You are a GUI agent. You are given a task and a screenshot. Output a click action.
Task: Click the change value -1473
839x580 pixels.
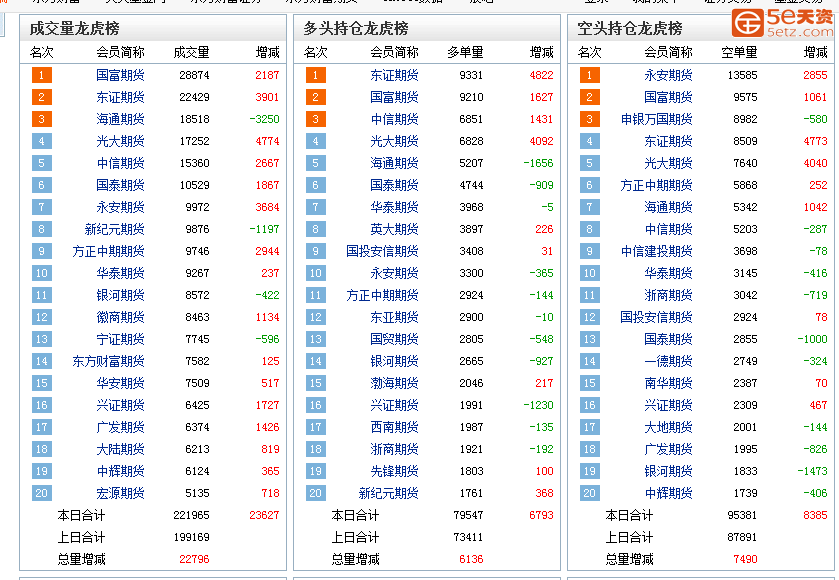pyautogui.click(x=812, y=471)
